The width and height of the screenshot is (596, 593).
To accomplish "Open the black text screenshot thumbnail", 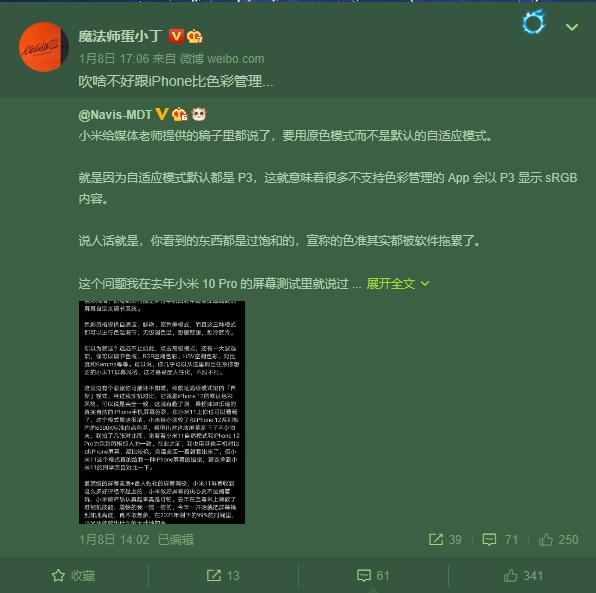I will coord(162,412).
